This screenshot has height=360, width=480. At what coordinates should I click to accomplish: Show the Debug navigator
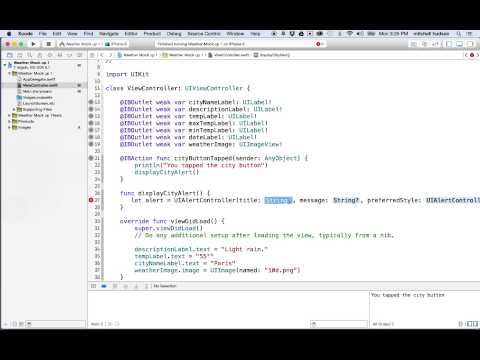pos(60,55)
